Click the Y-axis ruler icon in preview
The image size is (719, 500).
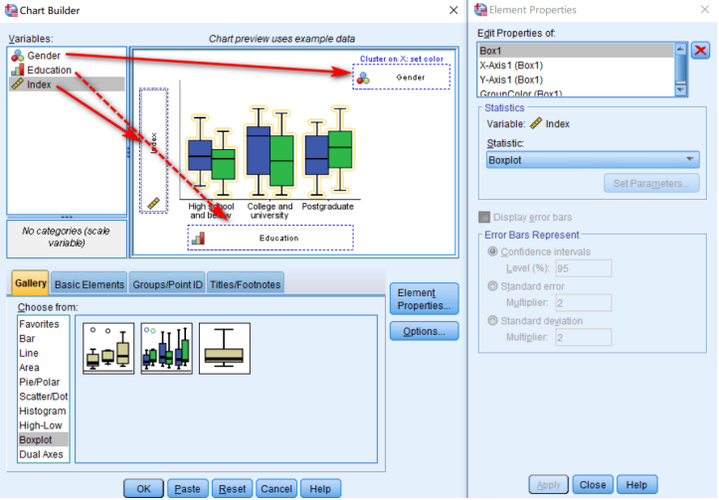[153, 203]
